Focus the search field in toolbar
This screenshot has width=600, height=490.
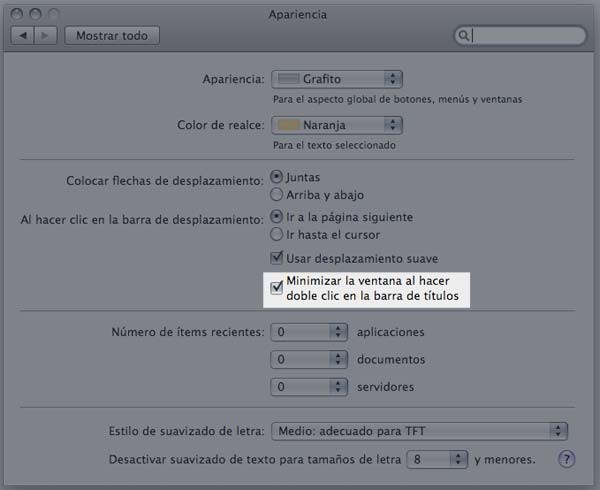pos(520,36)
